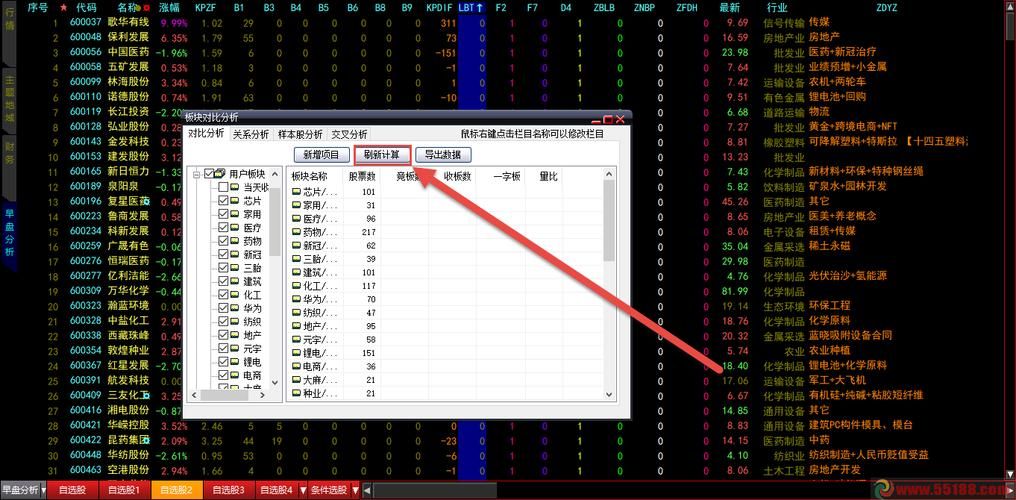Uncheck the 华为 checkbox in tree
Image resolution: width=1016 pixels, height=500 pixels.
[223, 308]
